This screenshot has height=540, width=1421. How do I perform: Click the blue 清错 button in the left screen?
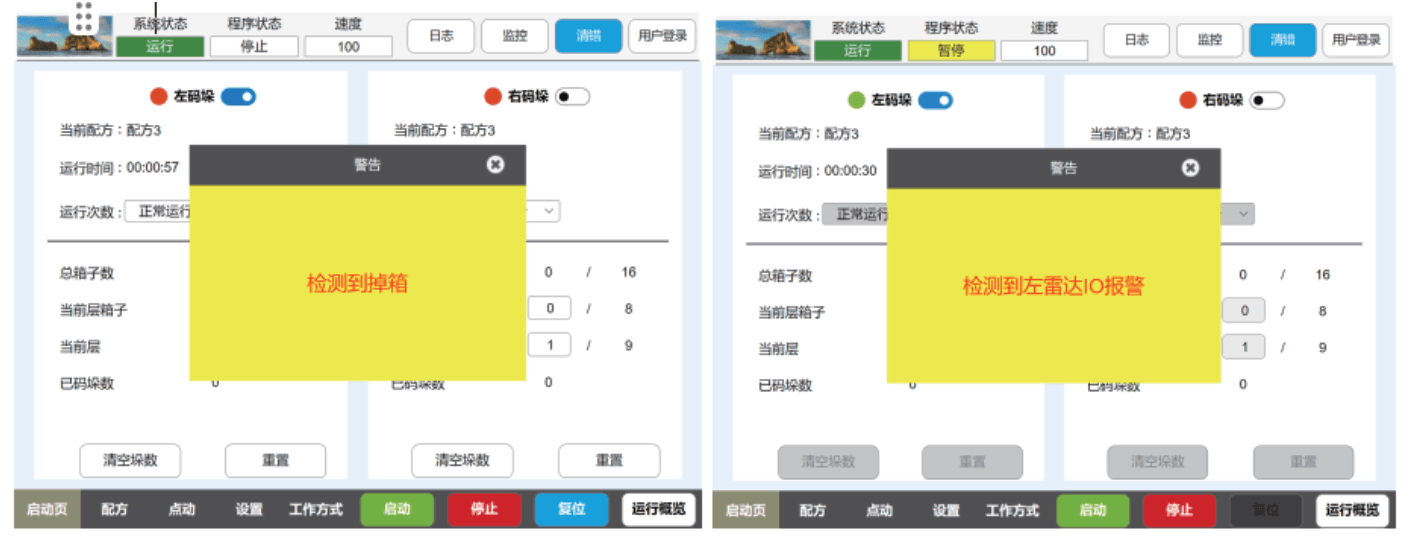(589, 36)
